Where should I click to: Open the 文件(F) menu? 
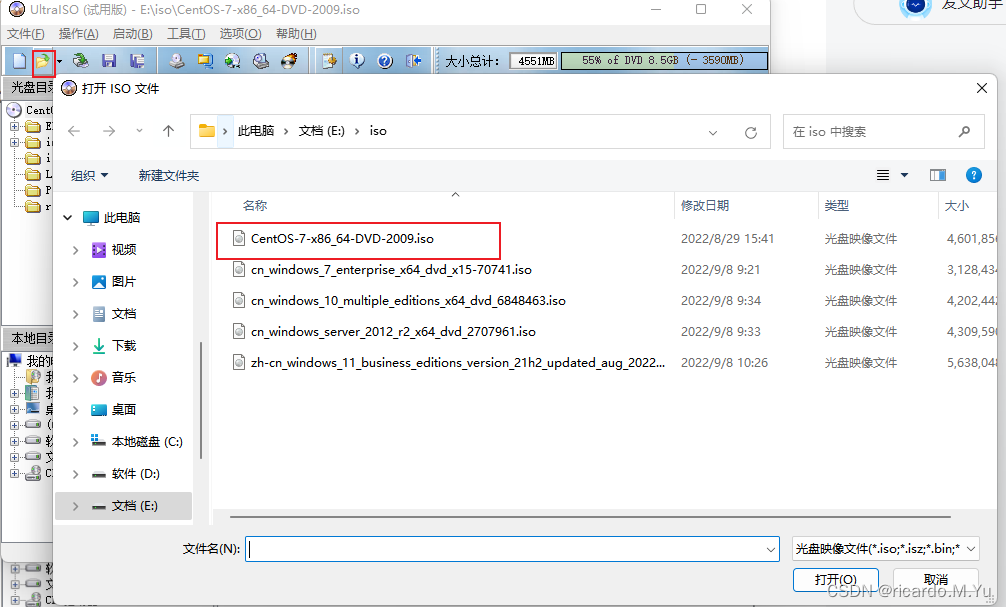(x=26, y=34)
